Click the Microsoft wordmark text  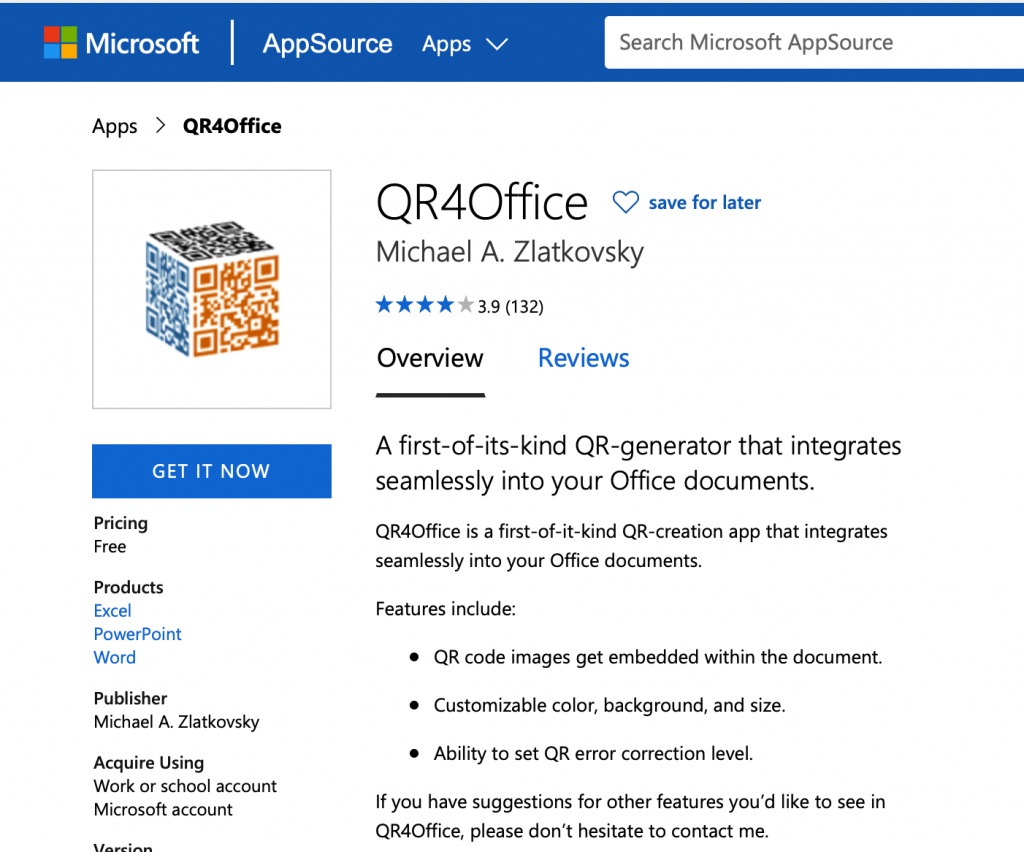click(142, 44)
